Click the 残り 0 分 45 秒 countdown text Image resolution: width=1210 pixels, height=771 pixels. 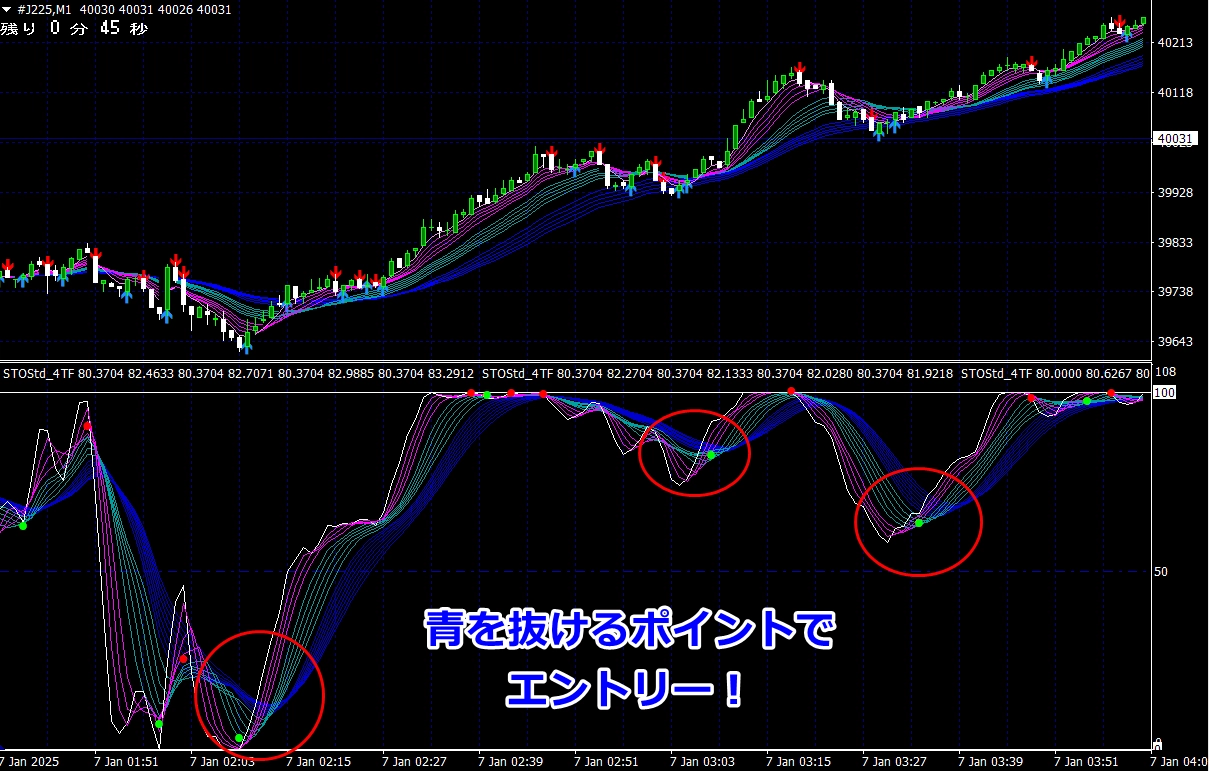[x=74, y=28]
